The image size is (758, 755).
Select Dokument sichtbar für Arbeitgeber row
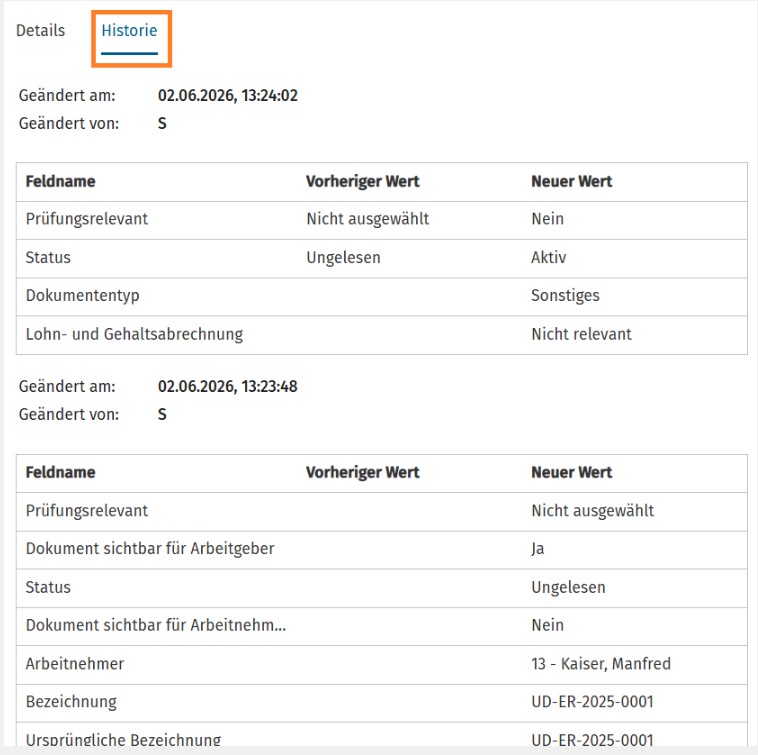382,550
